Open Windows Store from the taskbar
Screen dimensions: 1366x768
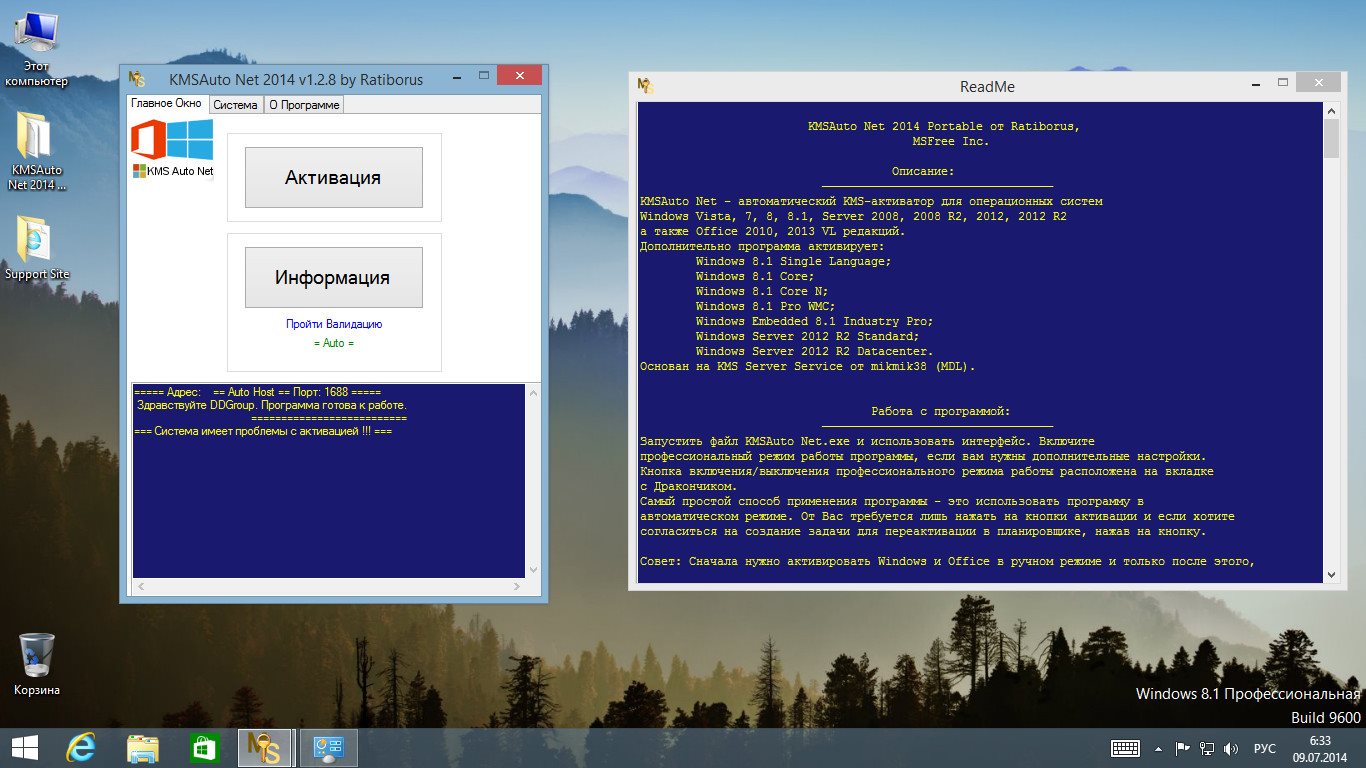click(204, 748)
